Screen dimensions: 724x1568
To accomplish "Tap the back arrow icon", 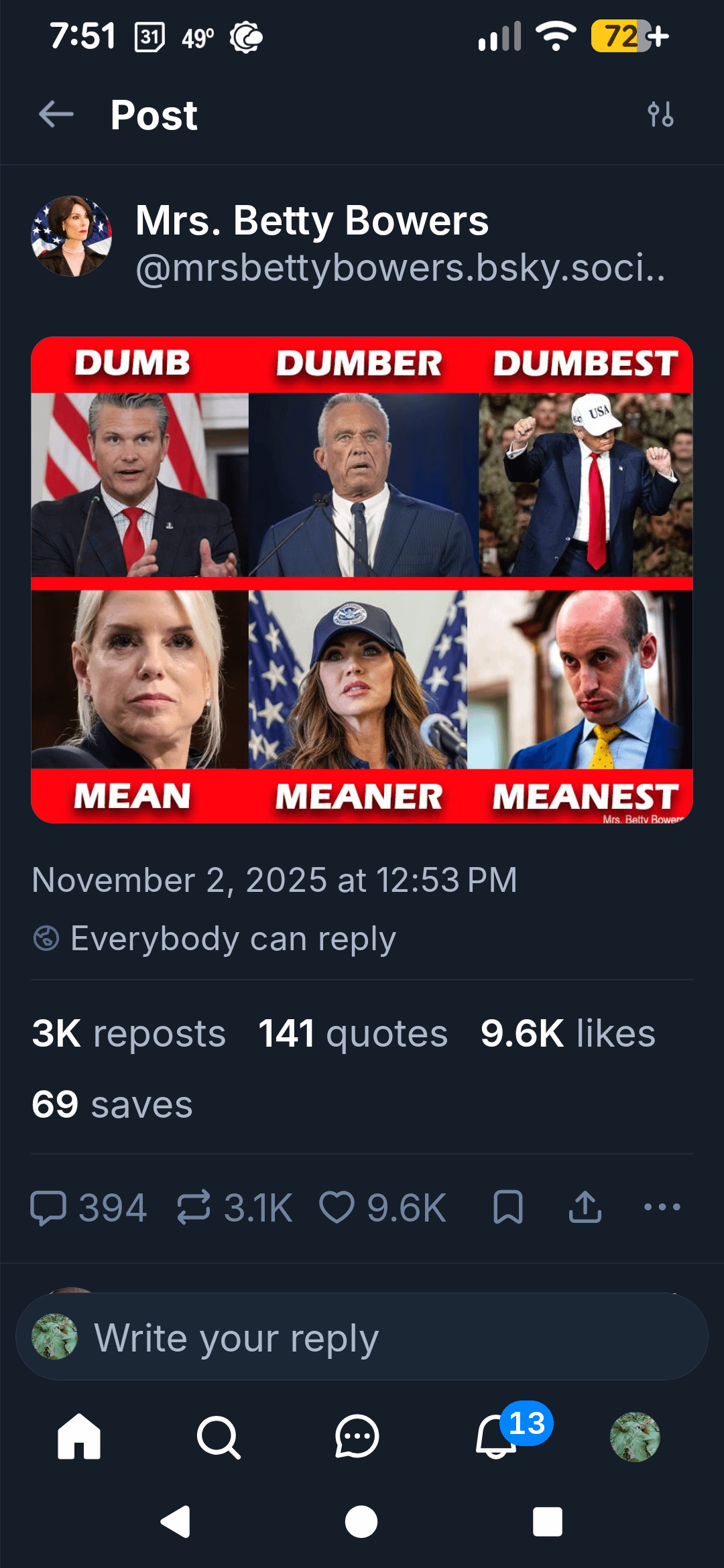I will [56, 115].
